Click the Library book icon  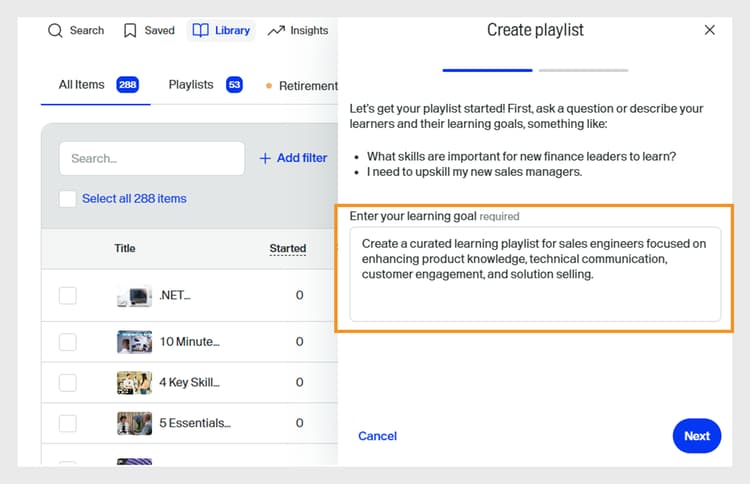point(200,31)
